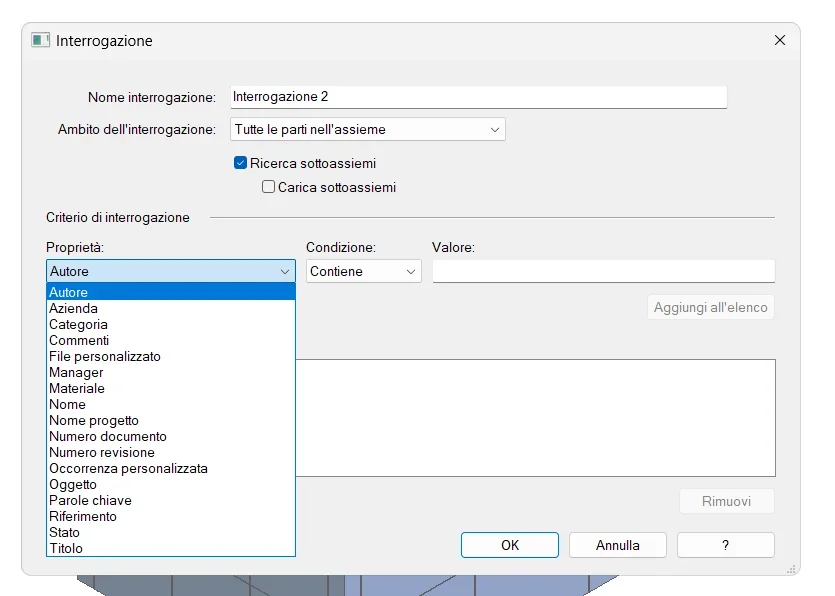Open help with the ? button
This screenshot has height=596, width=835.
click(725, 545)
